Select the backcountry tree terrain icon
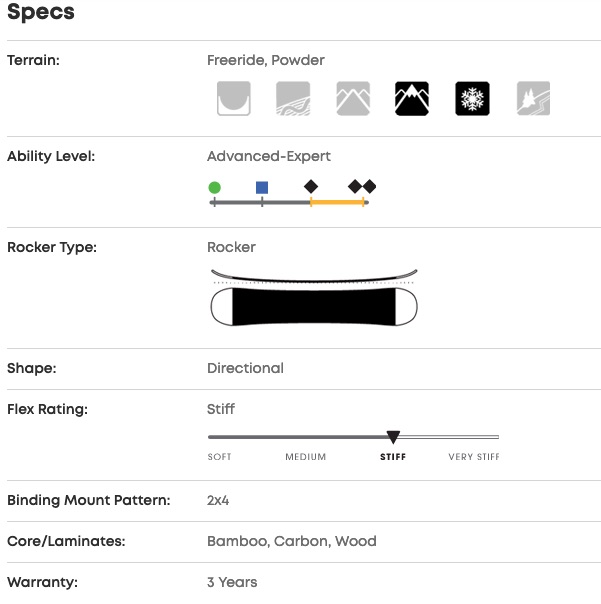This screenshot has width=601, height=604. pyautogui.click(x=532, y=98)
